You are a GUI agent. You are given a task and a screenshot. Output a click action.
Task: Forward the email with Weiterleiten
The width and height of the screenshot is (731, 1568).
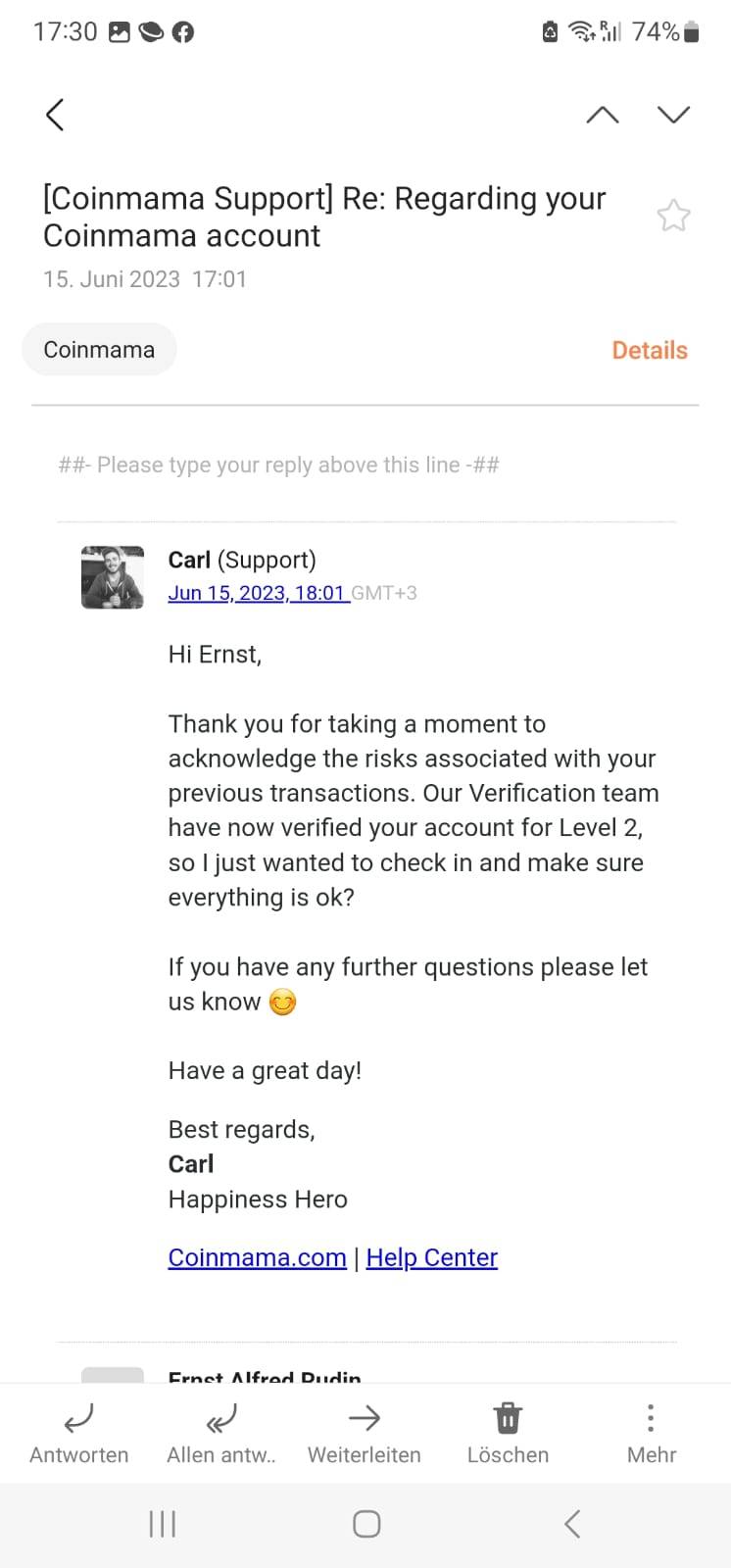[x=365, y=1433]
